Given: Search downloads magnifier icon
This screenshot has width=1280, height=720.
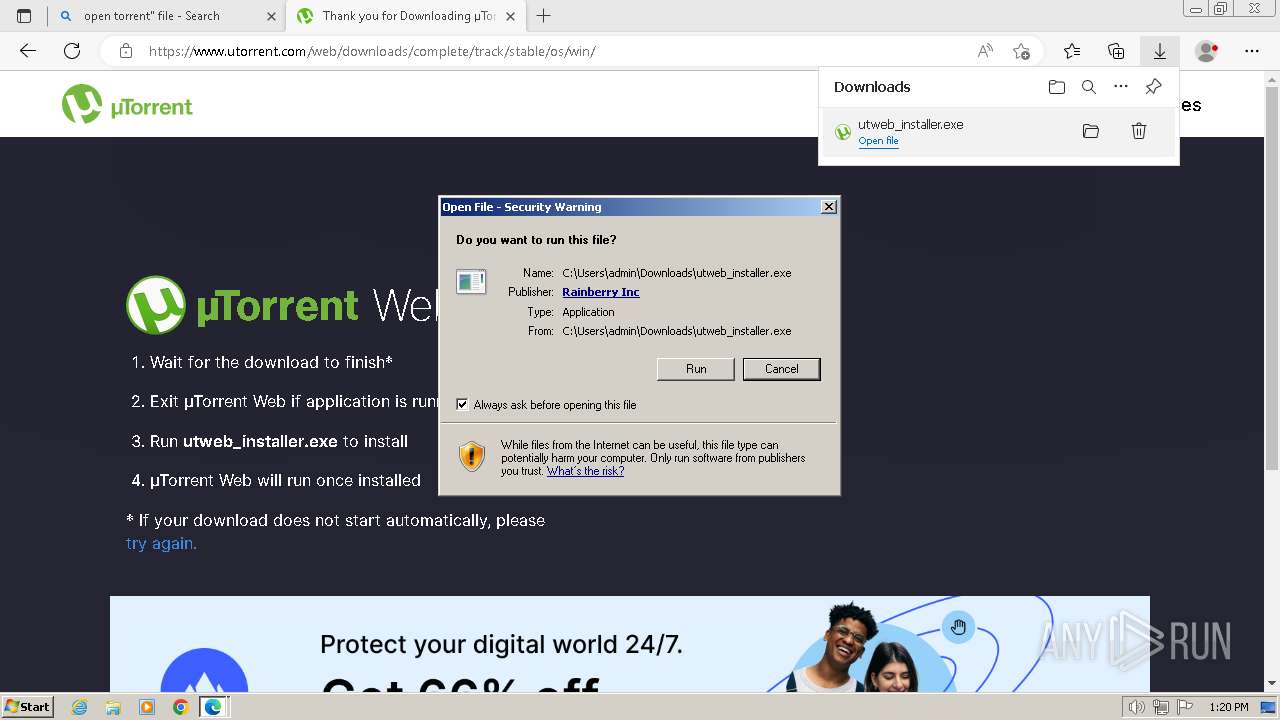Looking at the screenshot, I should tap(1089, 87).
